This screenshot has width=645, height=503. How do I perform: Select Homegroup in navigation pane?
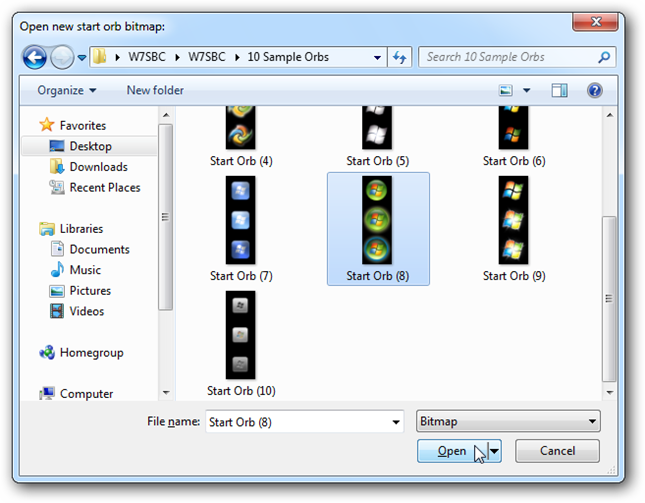click(x=91, y=353)
